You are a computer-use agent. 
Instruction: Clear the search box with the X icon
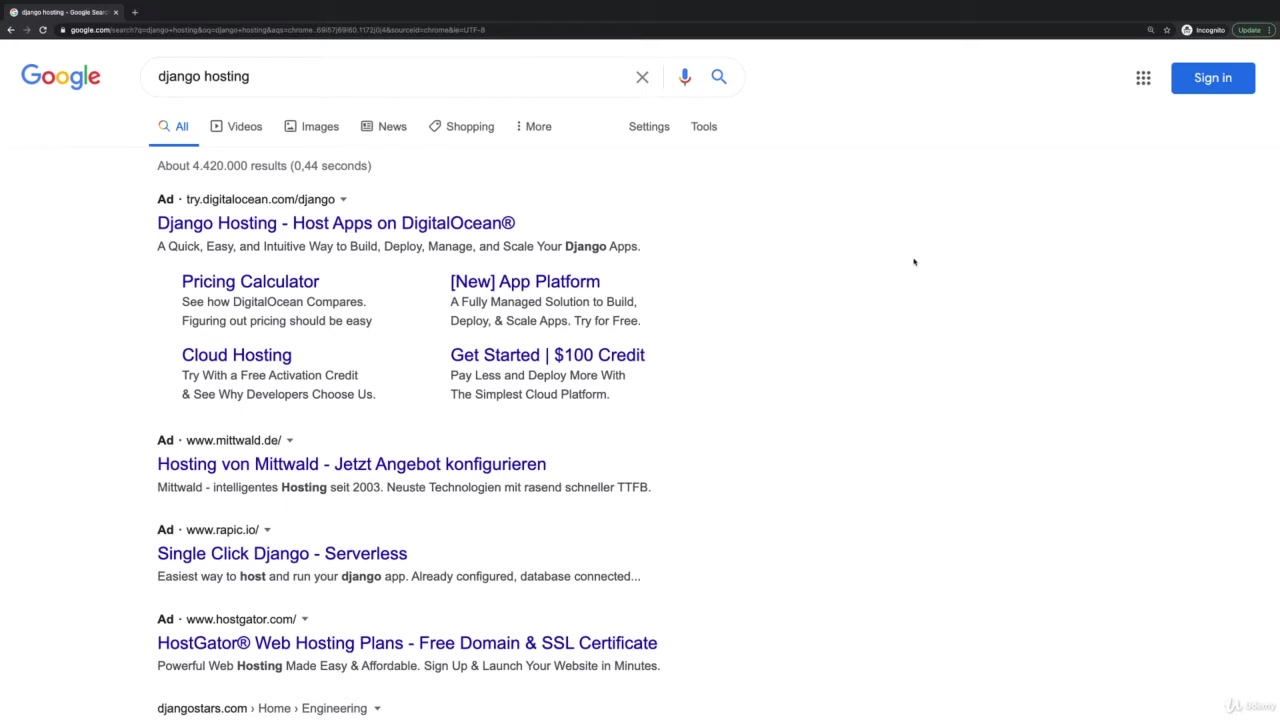(x=642, y=77)
